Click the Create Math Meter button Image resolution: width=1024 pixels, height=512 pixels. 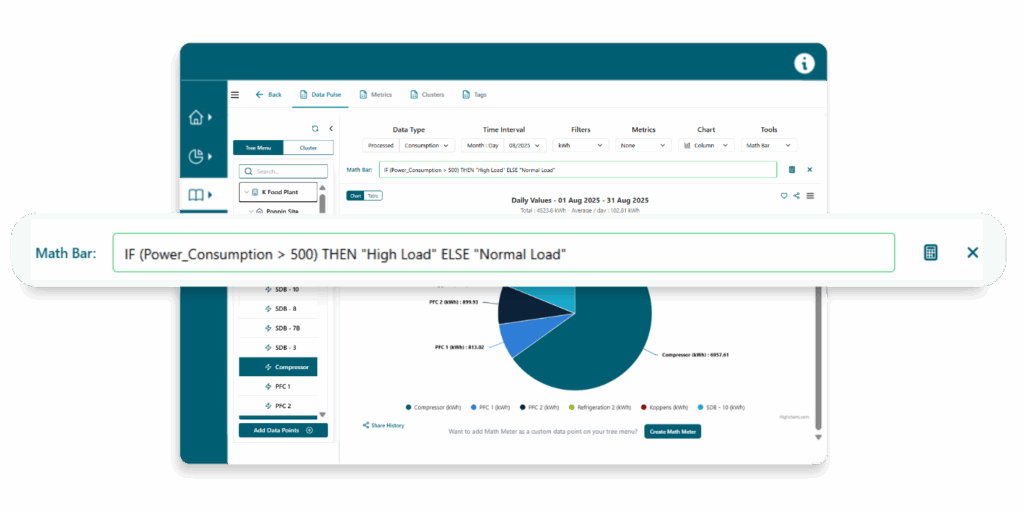pos(672,431)
